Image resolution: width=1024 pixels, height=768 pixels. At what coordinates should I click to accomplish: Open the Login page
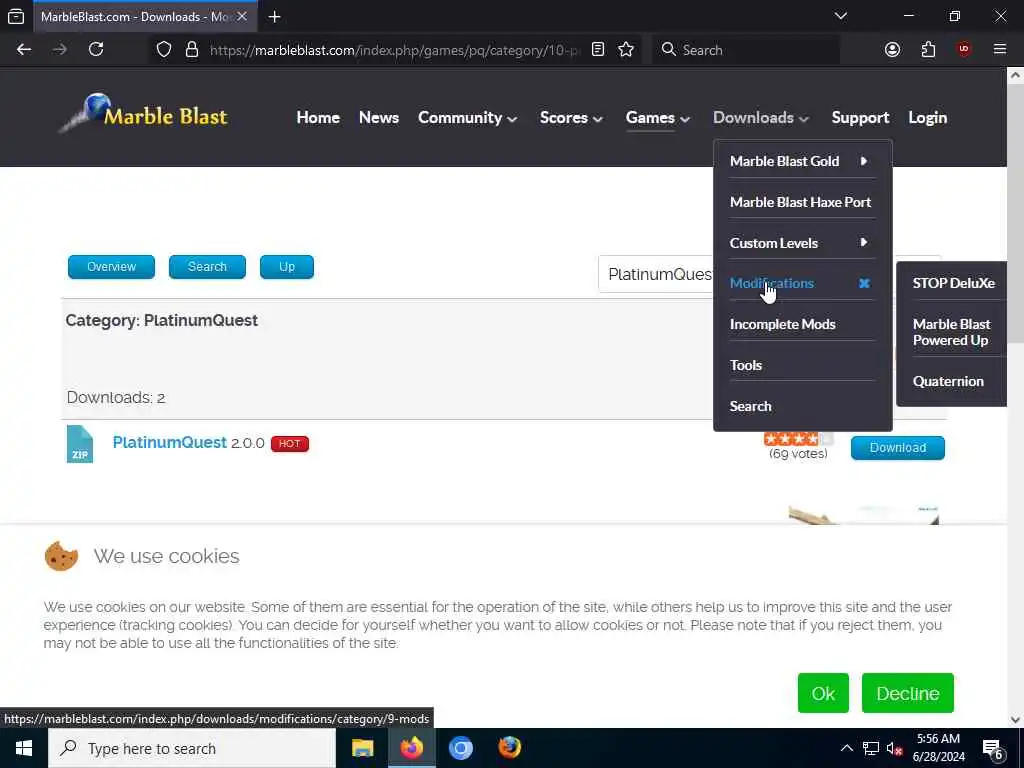pyautogui.click(x=927, y=118)
